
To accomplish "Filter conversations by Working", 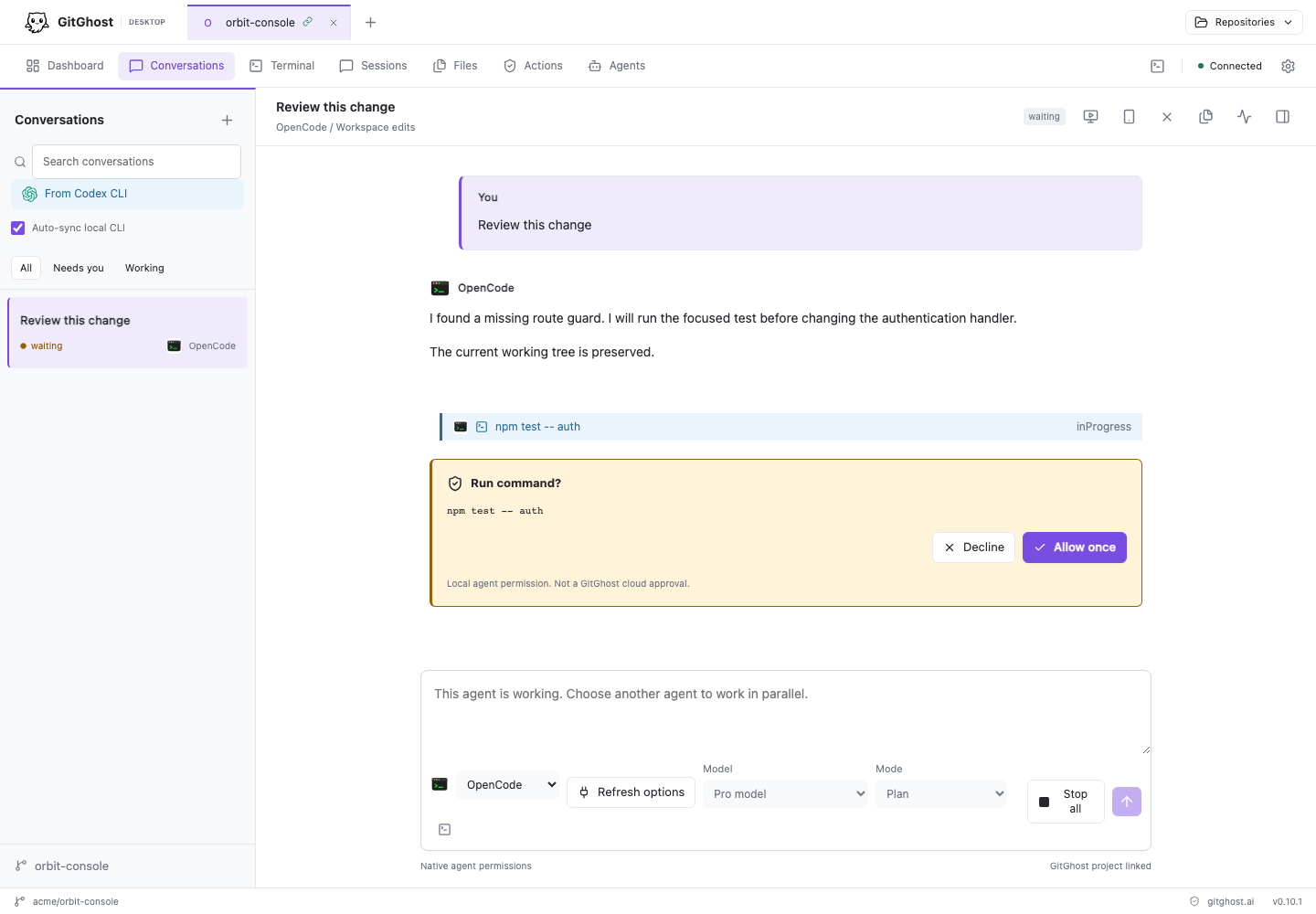I will click(144, 268).
